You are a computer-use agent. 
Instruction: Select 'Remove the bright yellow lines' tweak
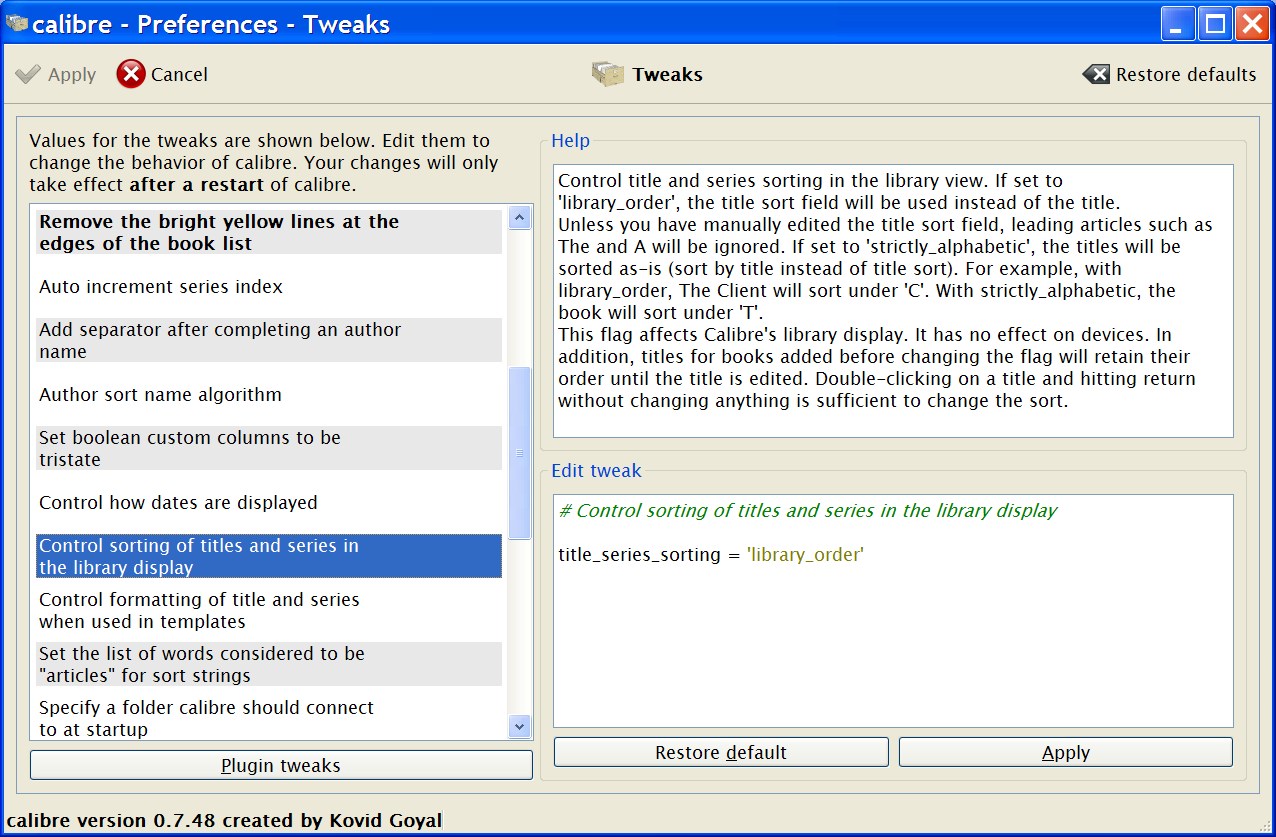pyautogui.click(x=269, y=232)
